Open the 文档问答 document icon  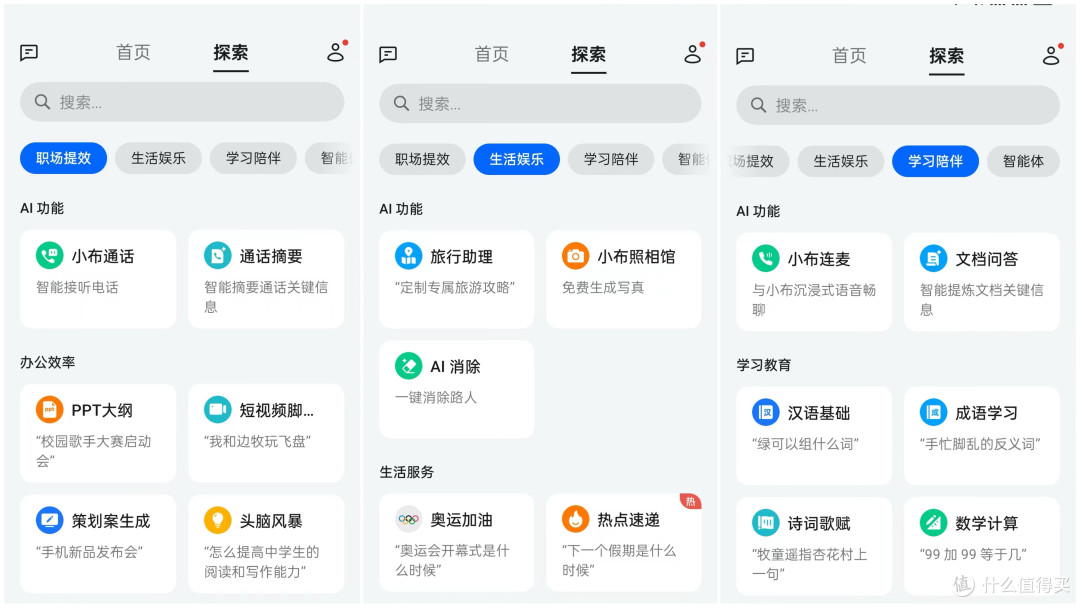(x=933, y=258)
